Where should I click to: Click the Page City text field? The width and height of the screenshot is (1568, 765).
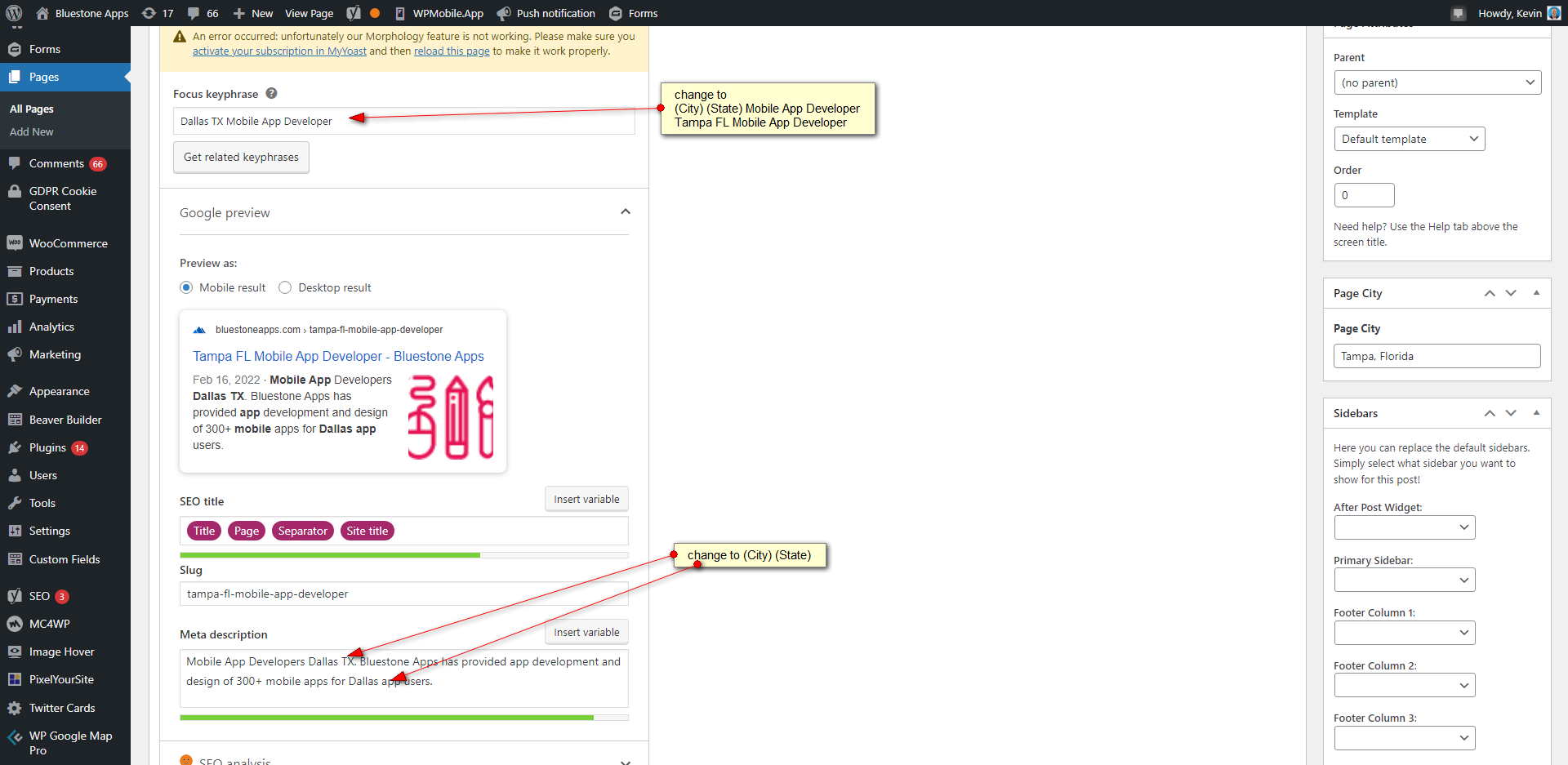click(x=1437, y=356)
